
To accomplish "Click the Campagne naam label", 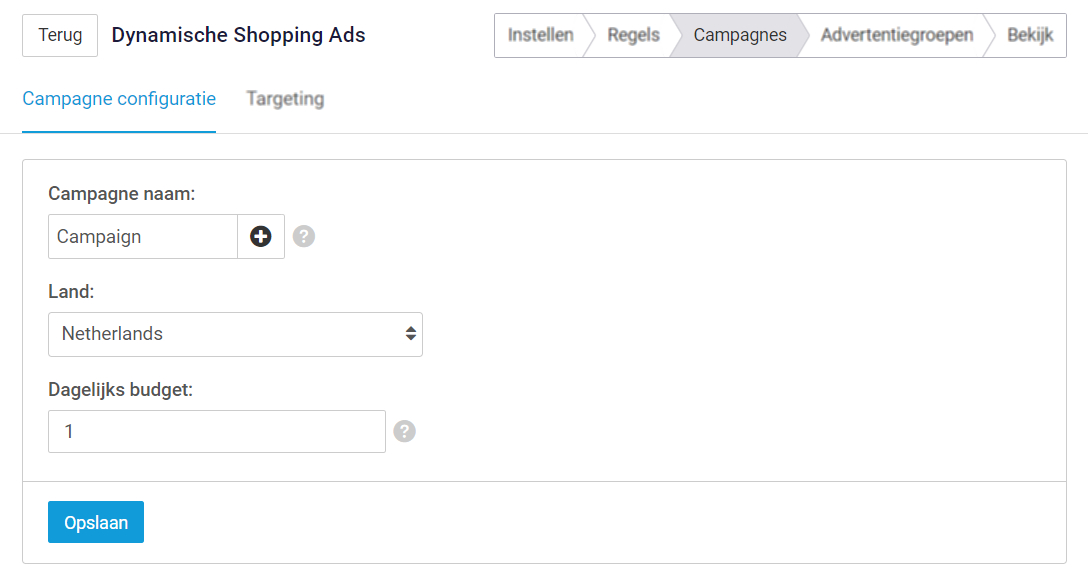I will click(121, 193).
